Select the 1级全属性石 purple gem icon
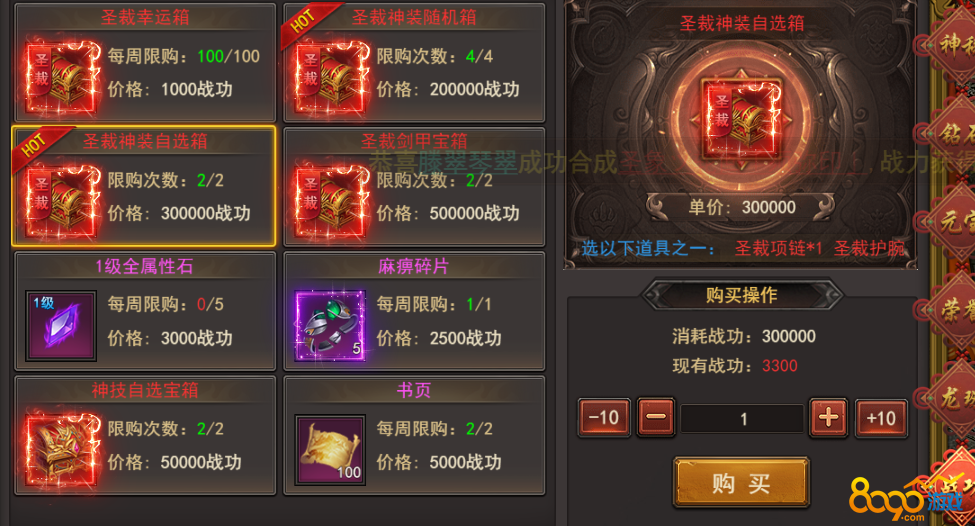 [x=61, y=326]
